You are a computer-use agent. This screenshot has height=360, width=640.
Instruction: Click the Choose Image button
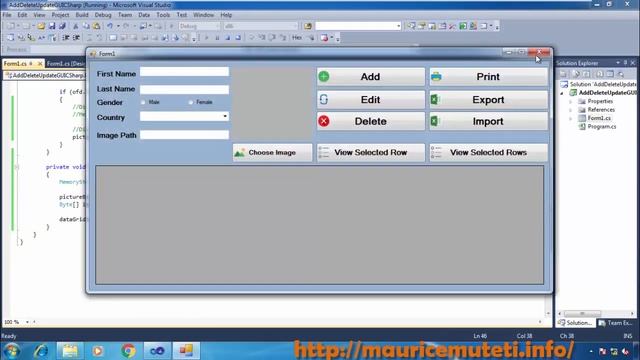click(x=272, y=153)
